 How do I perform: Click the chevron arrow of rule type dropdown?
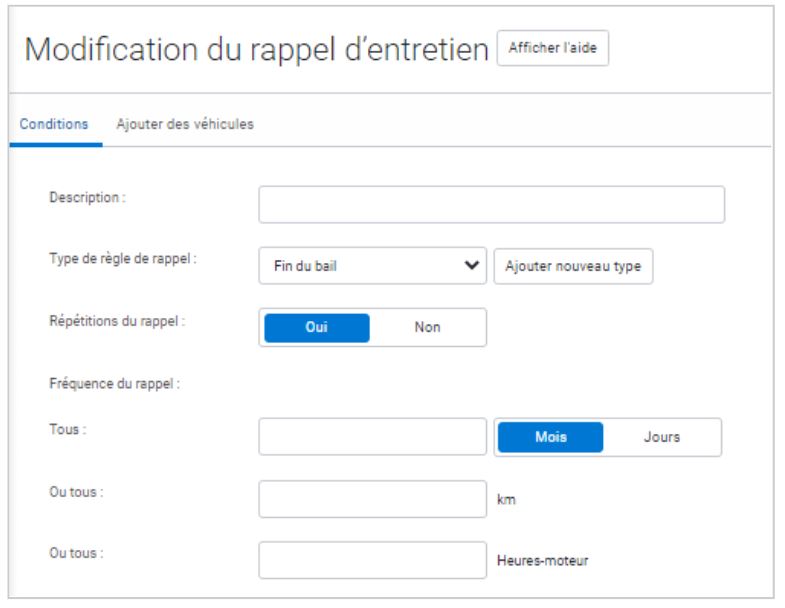coord(471,267)
